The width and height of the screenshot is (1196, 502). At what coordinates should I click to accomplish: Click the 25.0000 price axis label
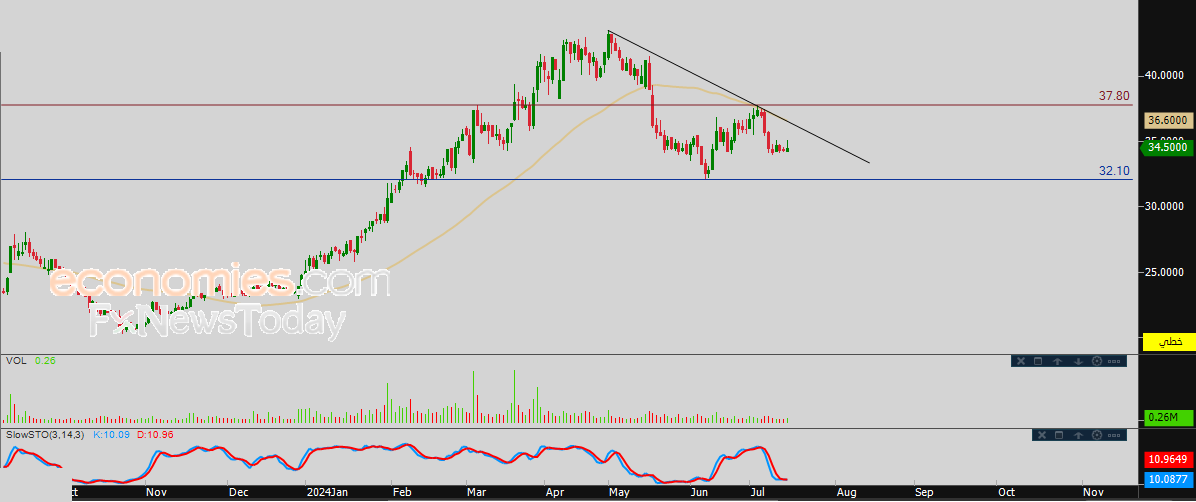click(x=1165, y=272)
